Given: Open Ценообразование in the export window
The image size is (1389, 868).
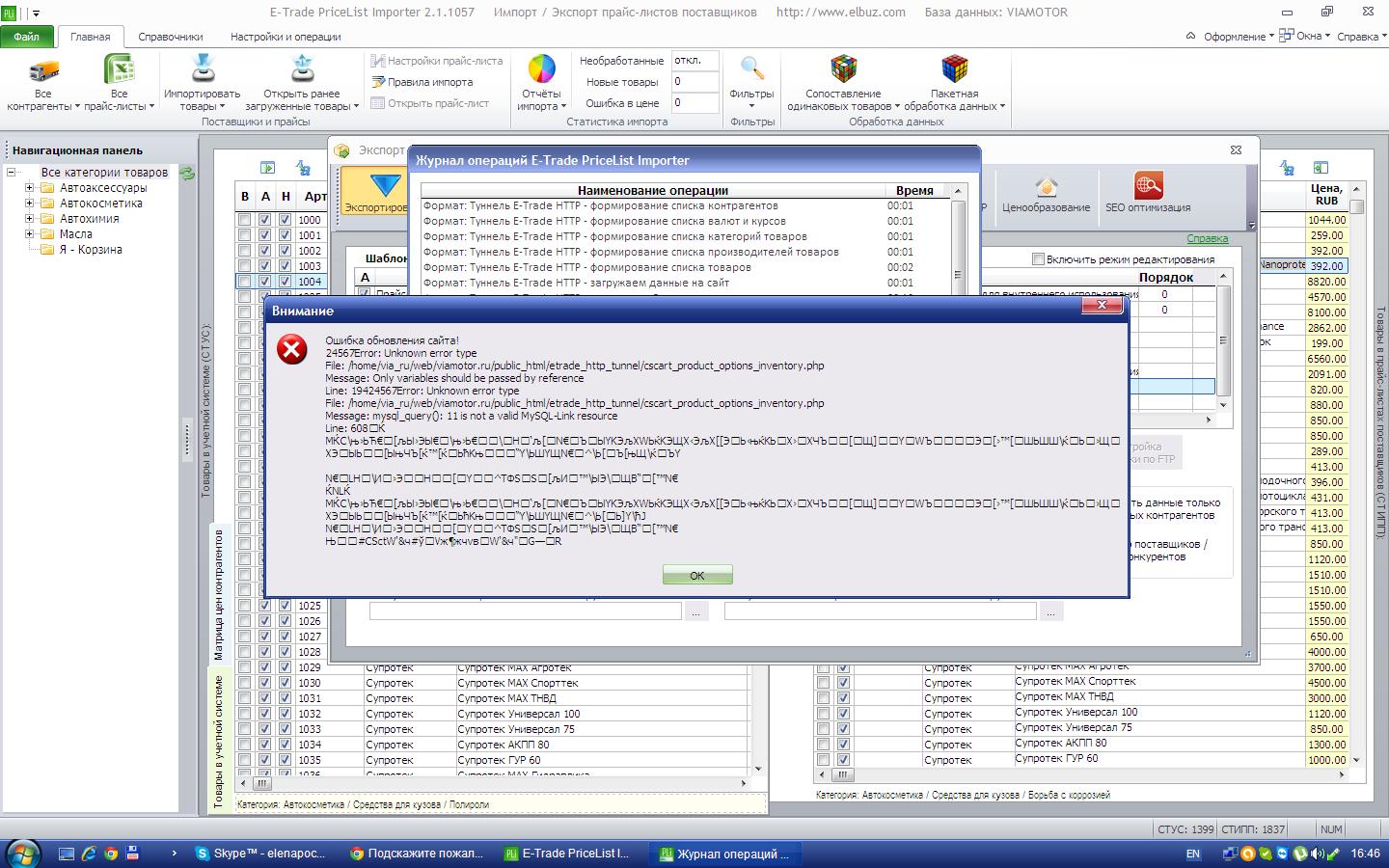Looking at the screenshot, I should 1046,193.
